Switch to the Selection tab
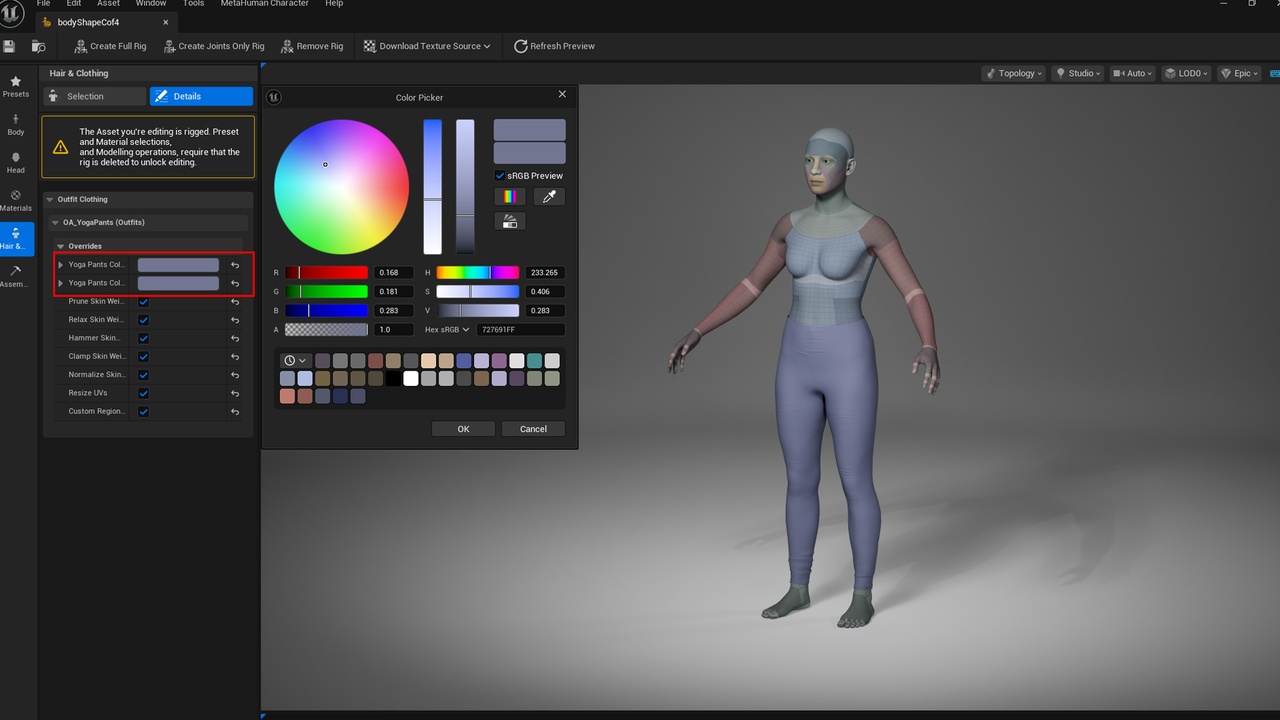The width and height of the screenshot is (1280, 720). point(94,96)
